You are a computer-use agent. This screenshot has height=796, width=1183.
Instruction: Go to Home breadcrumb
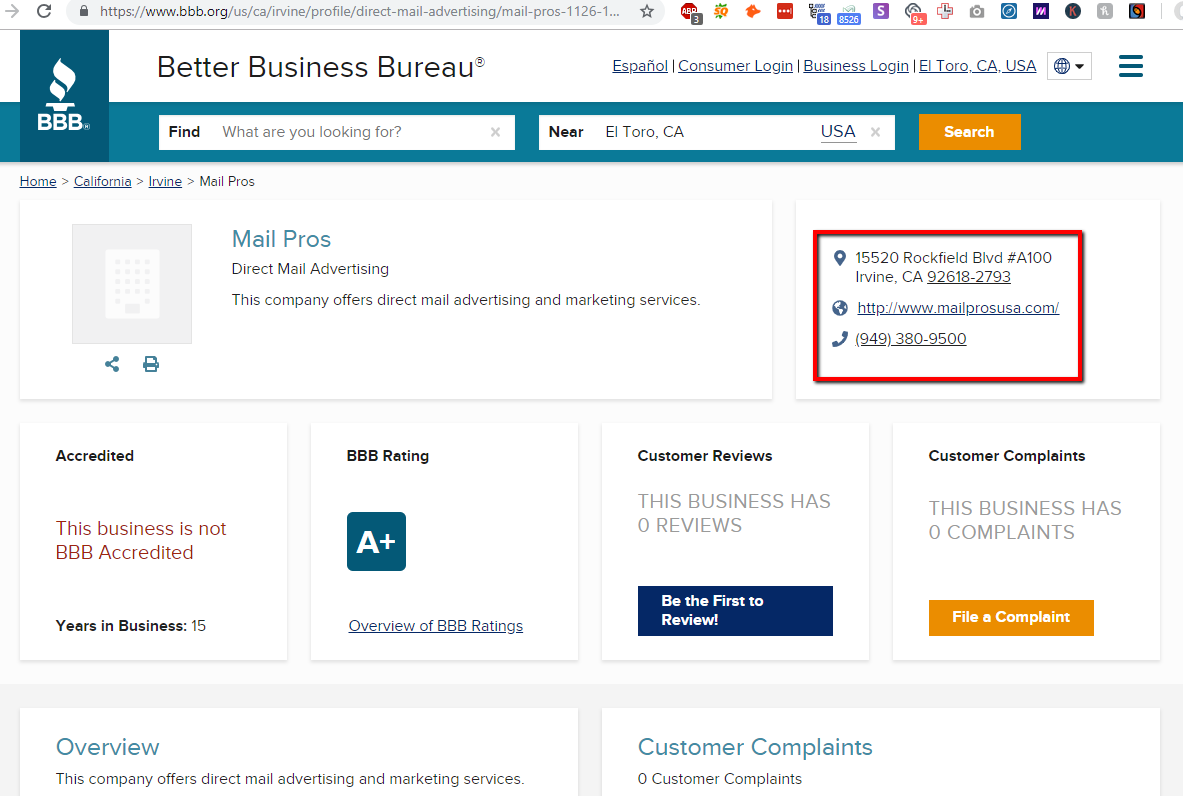coord(38,181)
